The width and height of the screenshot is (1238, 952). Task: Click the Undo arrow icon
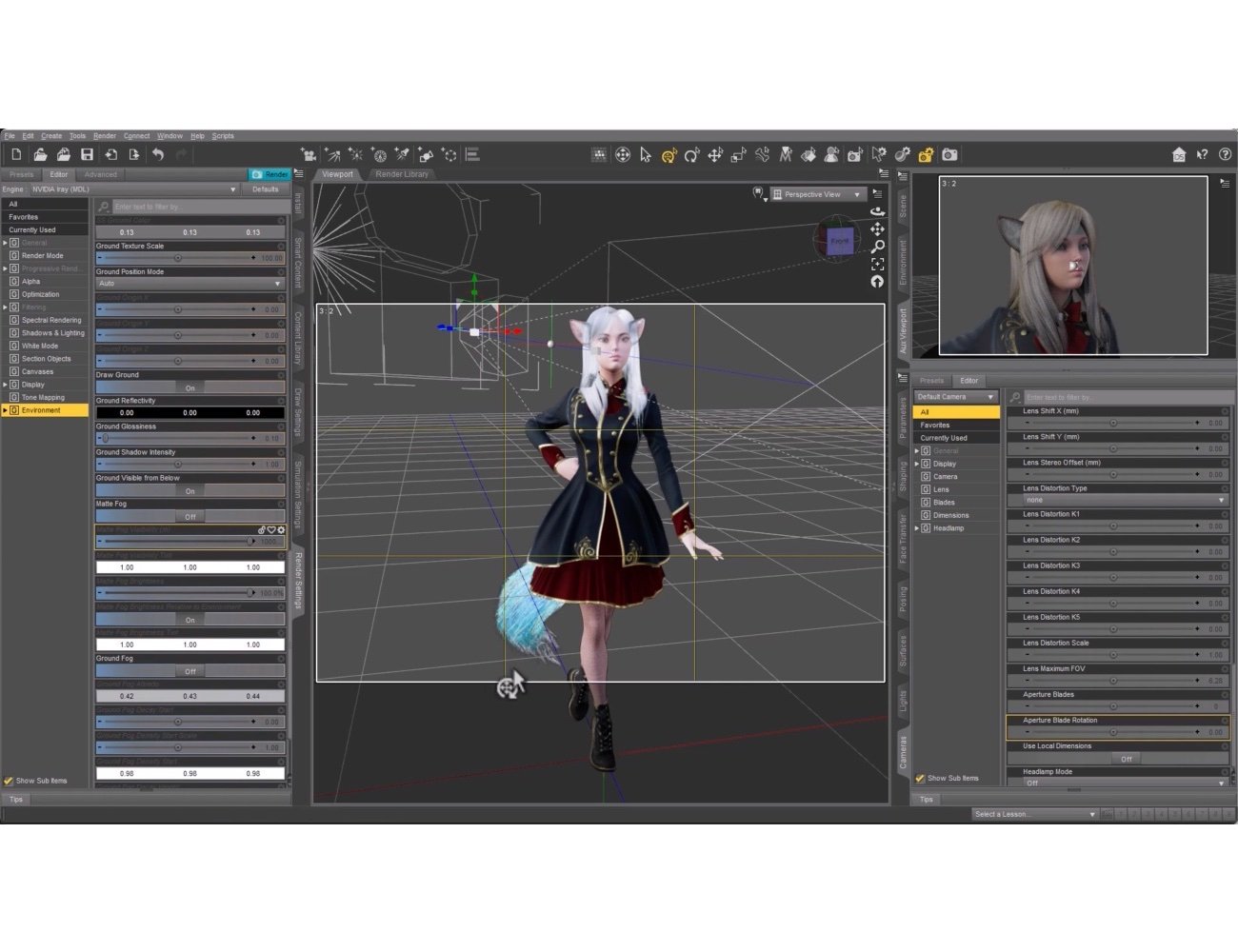(158, 154)
